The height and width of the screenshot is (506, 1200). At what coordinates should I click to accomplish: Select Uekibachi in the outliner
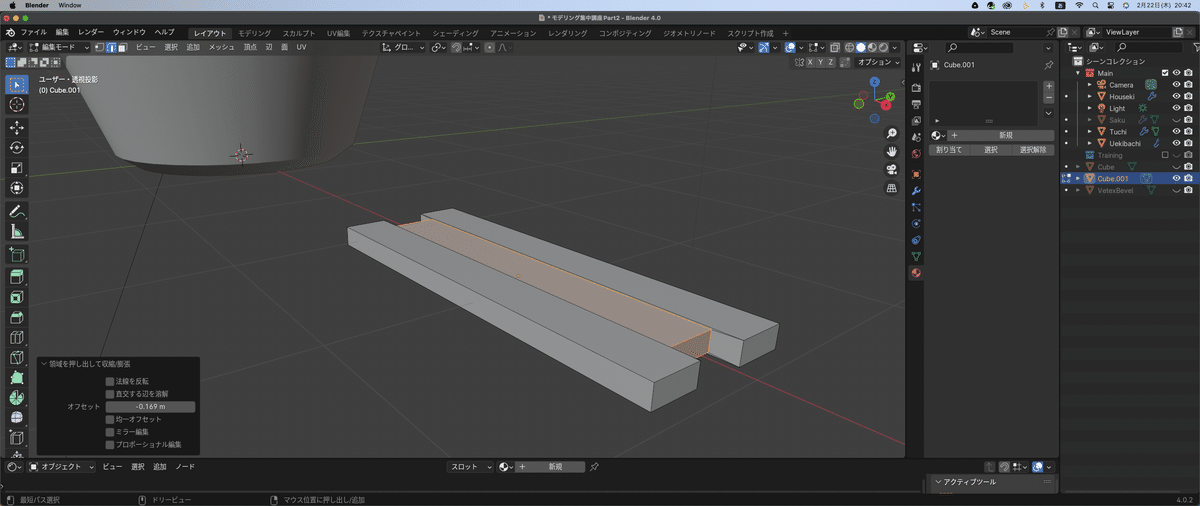coord(1125,143)
